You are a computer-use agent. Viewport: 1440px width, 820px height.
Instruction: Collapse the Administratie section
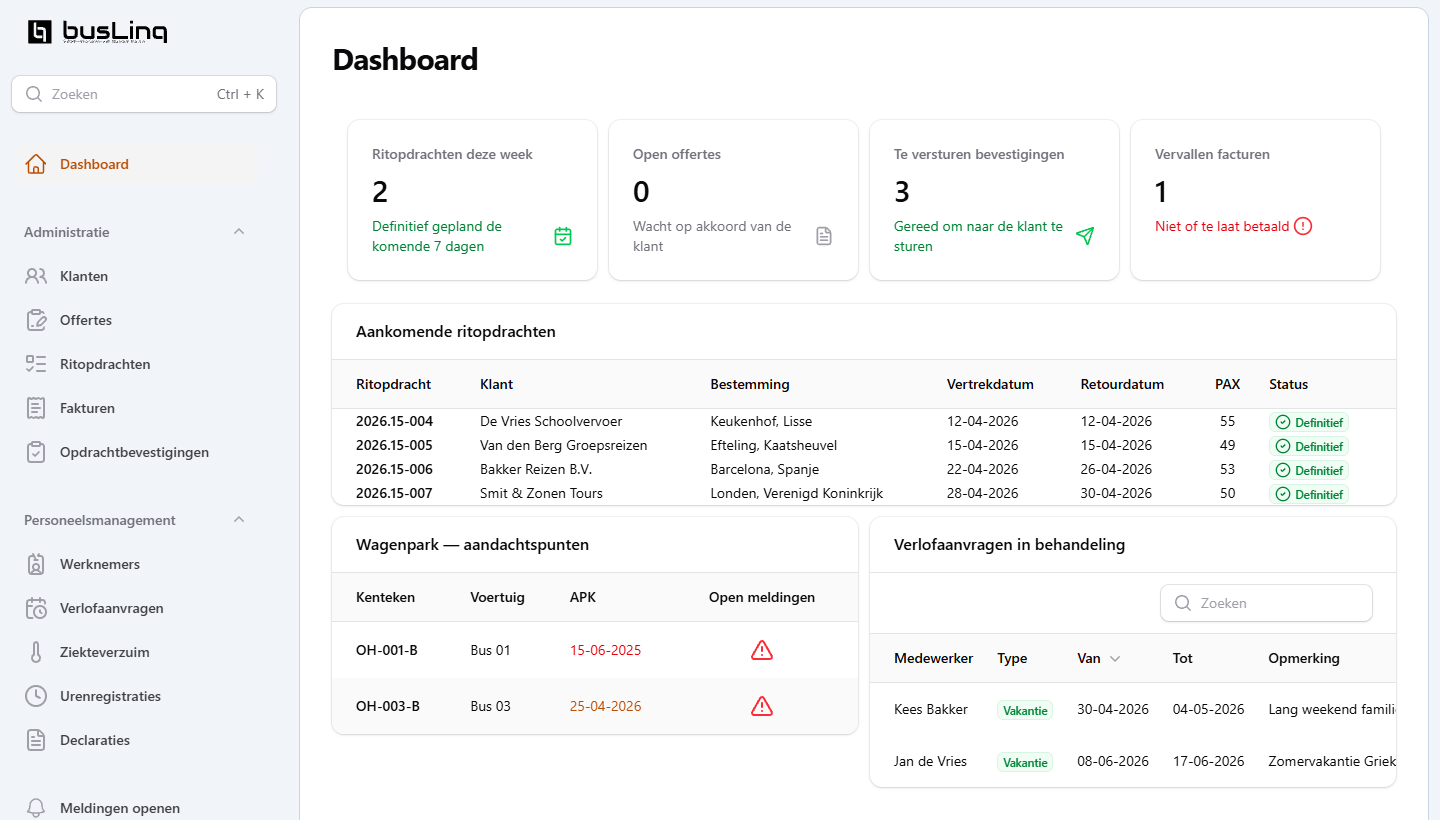(238, 231)
